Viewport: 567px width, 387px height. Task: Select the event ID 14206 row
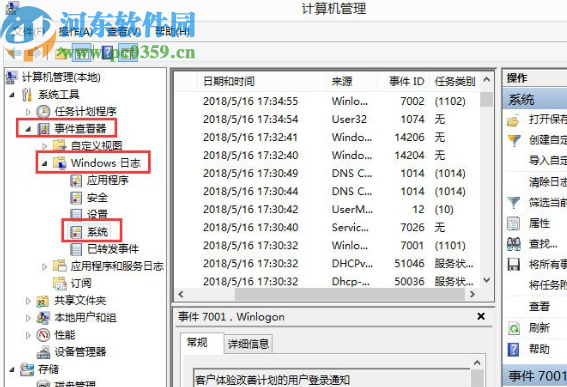[x=327, y=137]
